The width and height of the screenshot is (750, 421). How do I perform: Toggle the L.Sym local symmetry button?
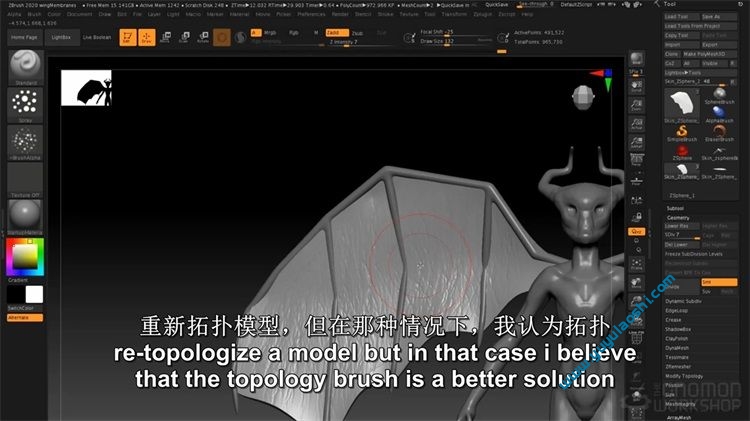click(x=636, y=200)
